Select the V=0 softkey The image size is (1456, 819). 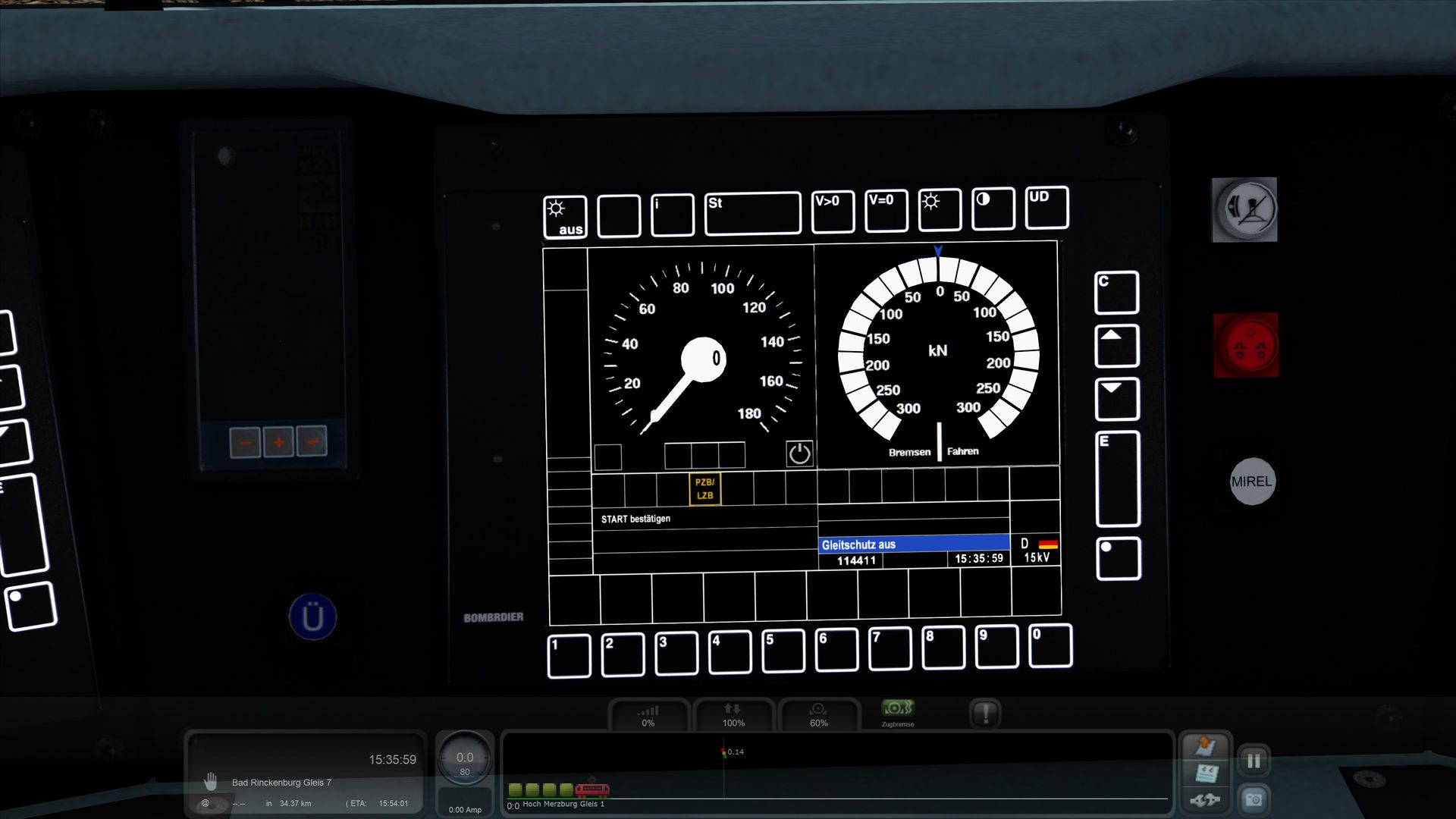[x=886, y=210]
